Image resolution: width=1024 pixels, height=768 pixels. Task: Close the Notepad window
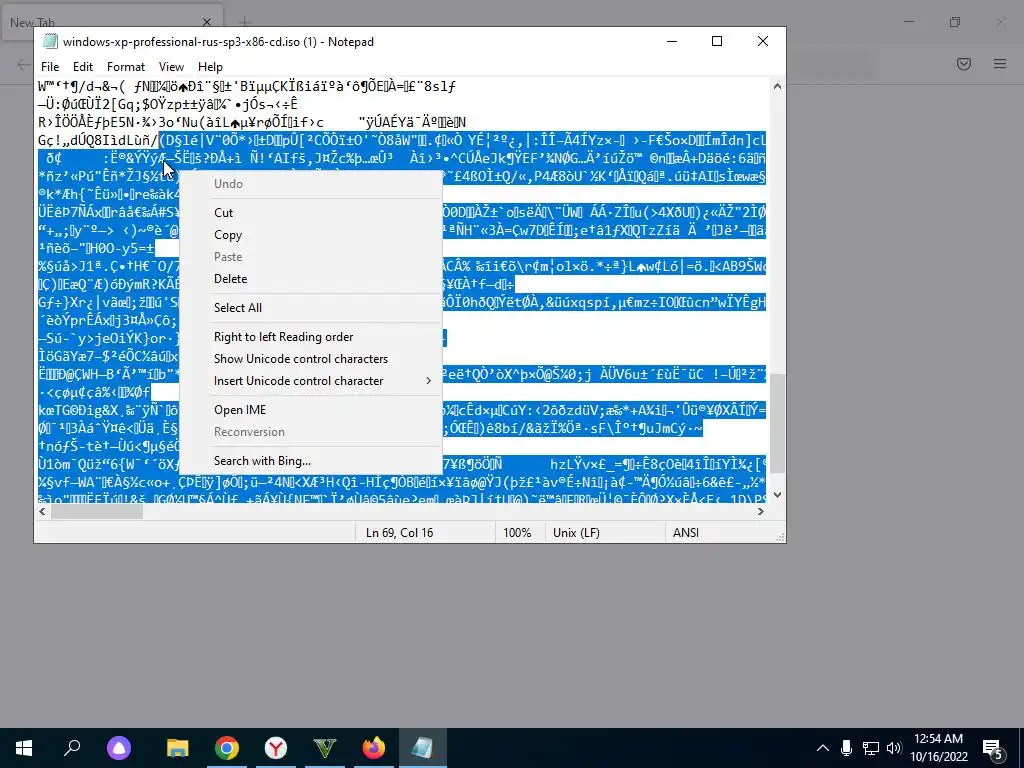click(x=762, y=41)
